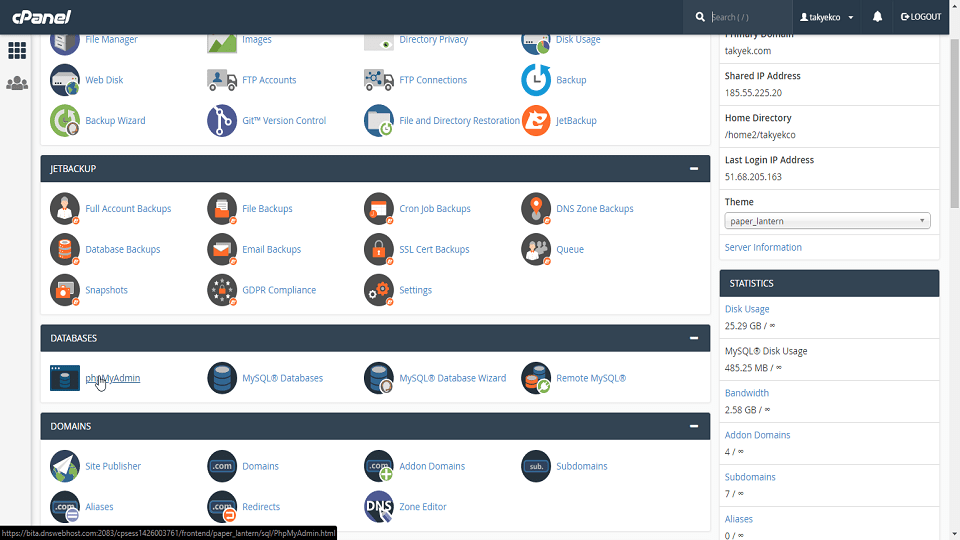Open the Bandwidth statistics link
The height and width of the screenshot is (540, 960).
[746, 393]
